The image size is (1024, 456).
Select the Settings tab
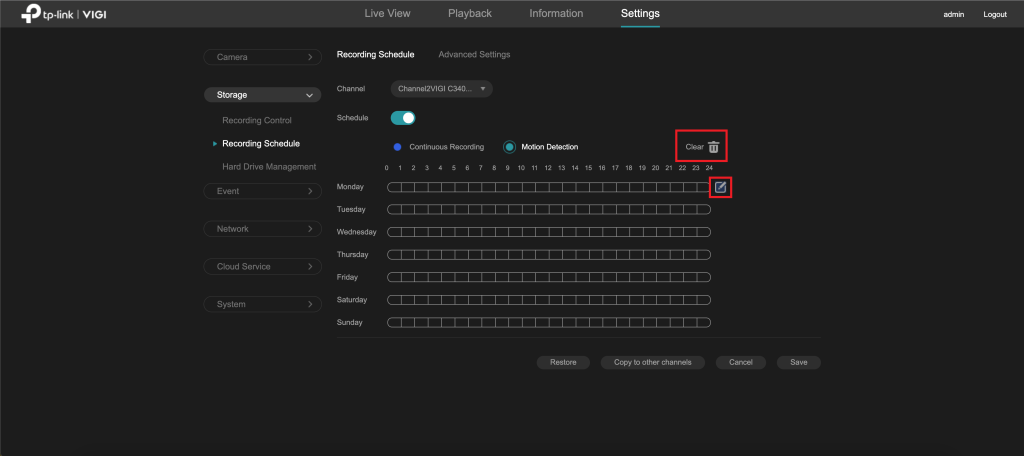coord(640,13)
